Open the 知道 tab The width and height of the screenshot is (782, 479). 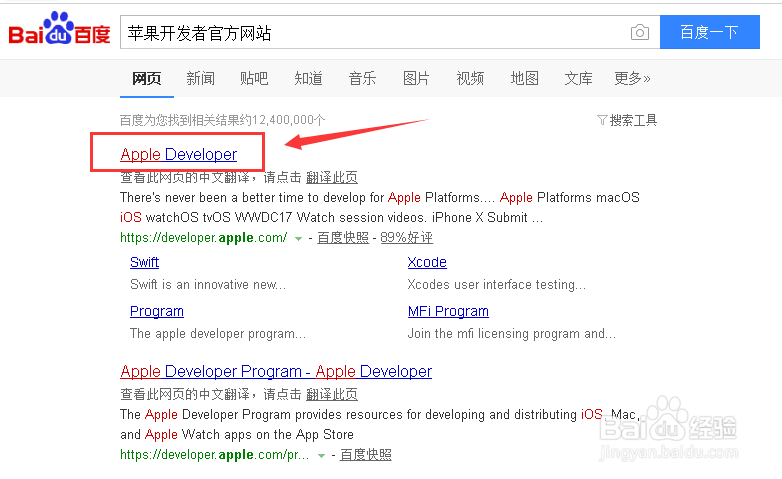[x=308, y=78]
